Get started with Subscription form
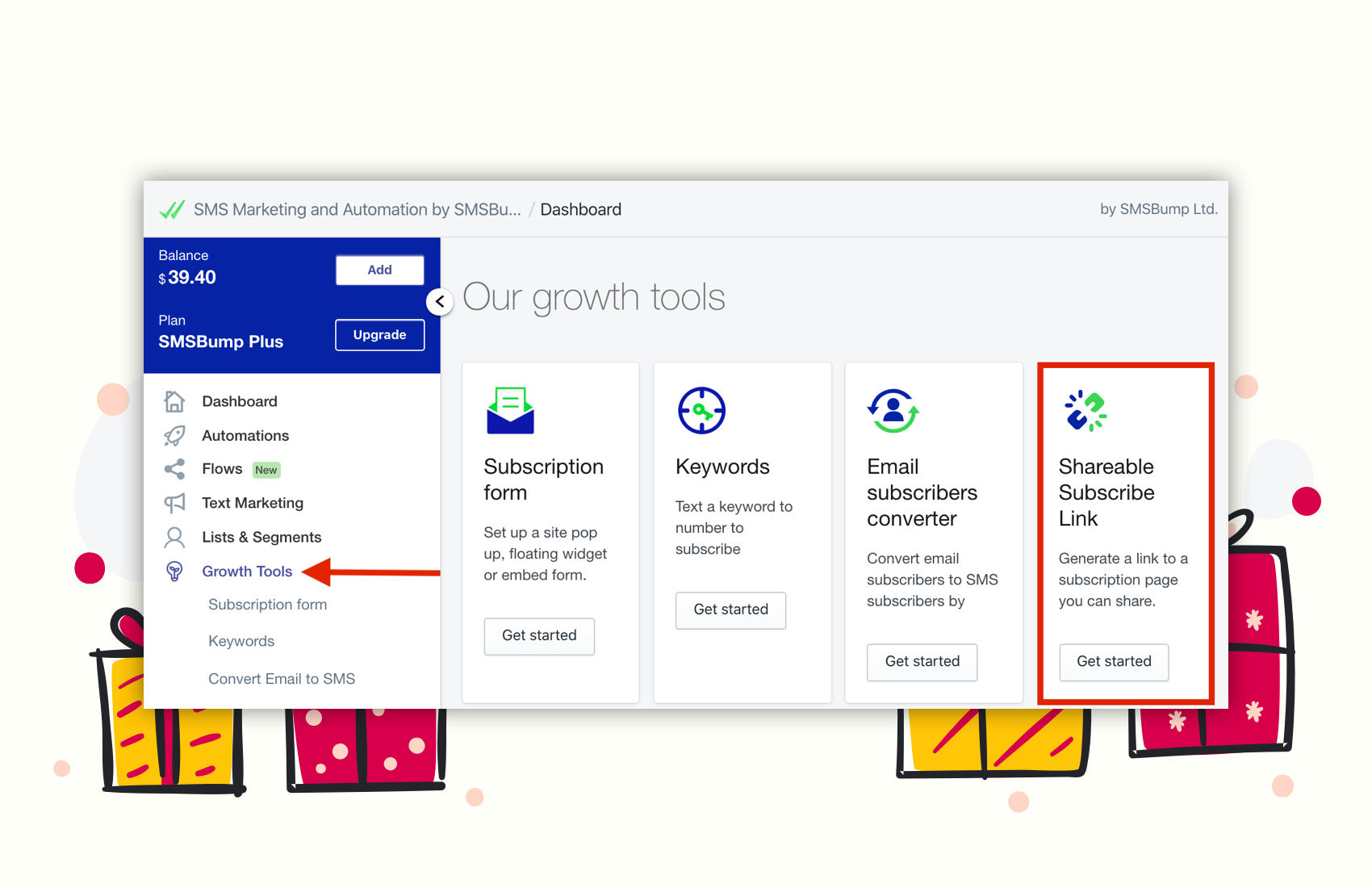This screenshot has height=888, width=1372. tap(539, 636)
